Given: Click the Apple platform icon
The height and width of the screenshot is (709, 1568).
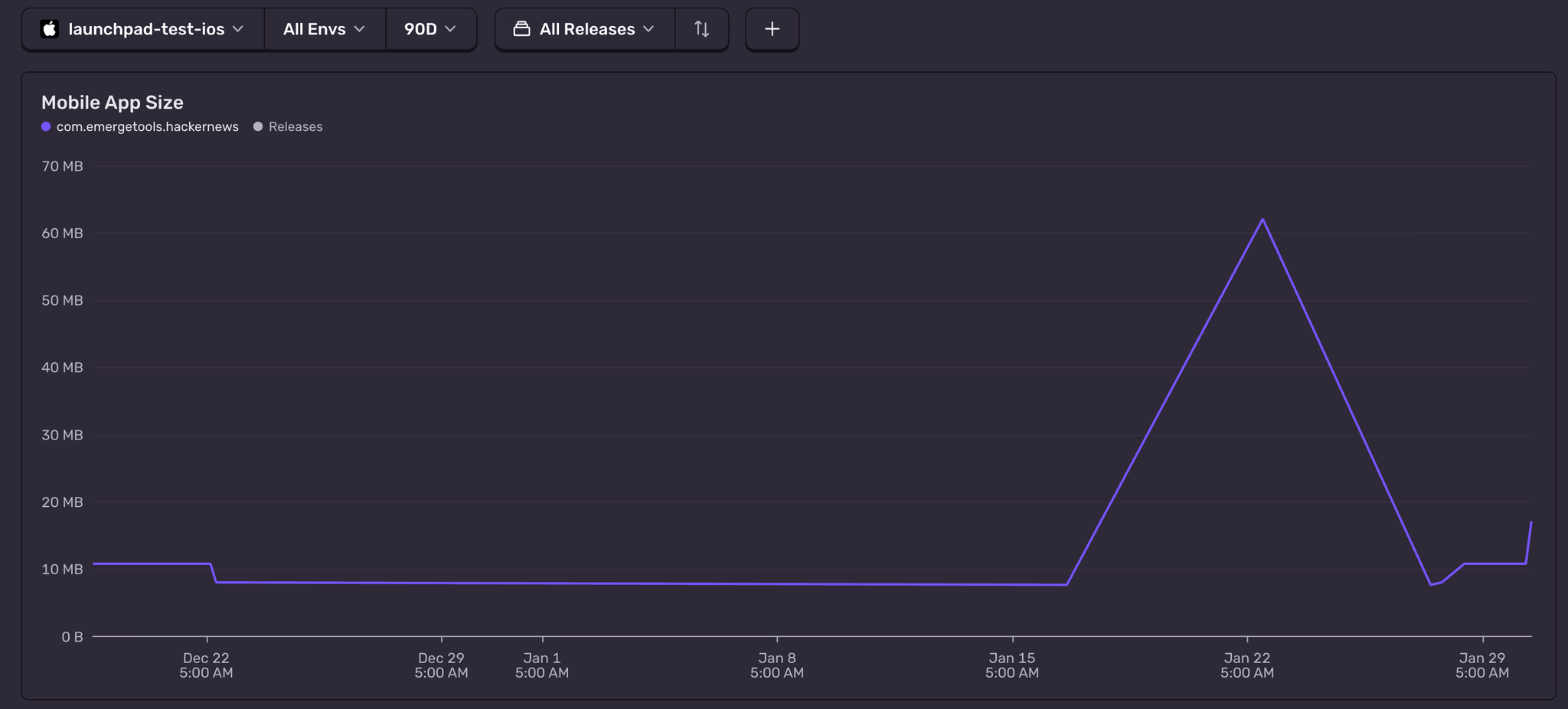Looking at the screenshot, I should [50, 29].
